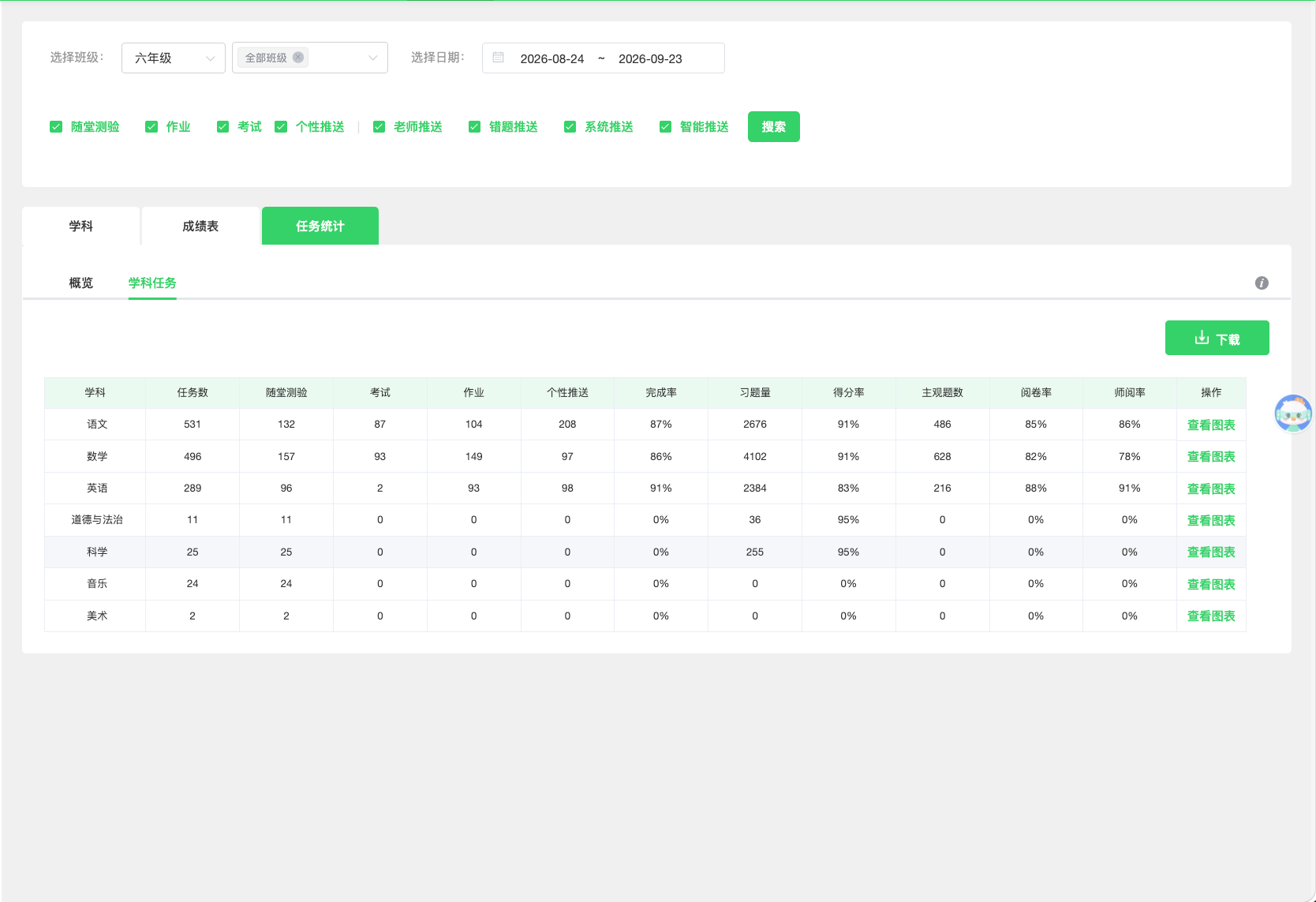Click end date 2026-09-23 field
The height and width of the screenshot is (902, 1316).
click(650, 58)
